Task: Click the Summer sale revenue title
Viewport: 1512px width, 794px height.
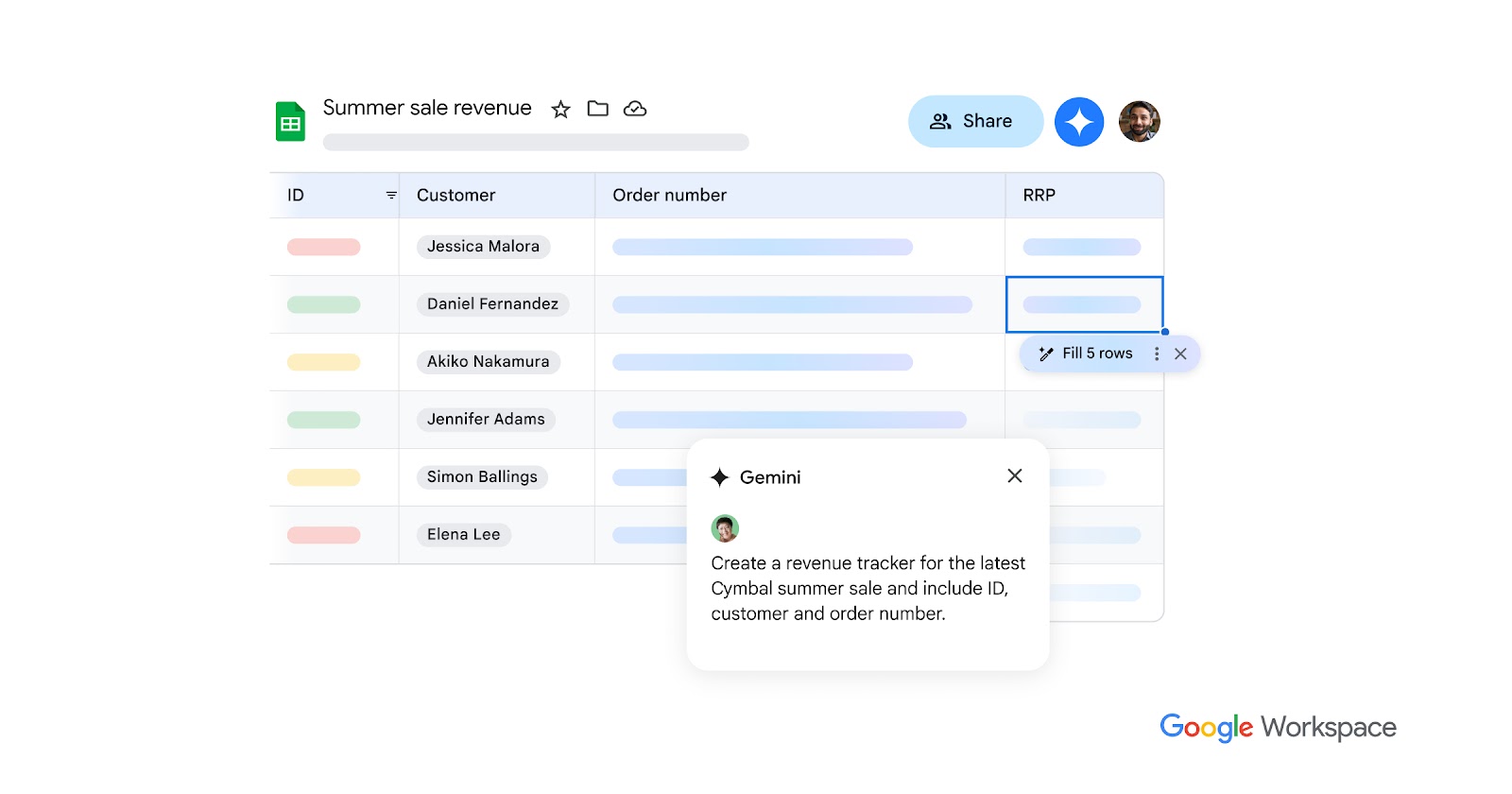Action: click(427, 108)
